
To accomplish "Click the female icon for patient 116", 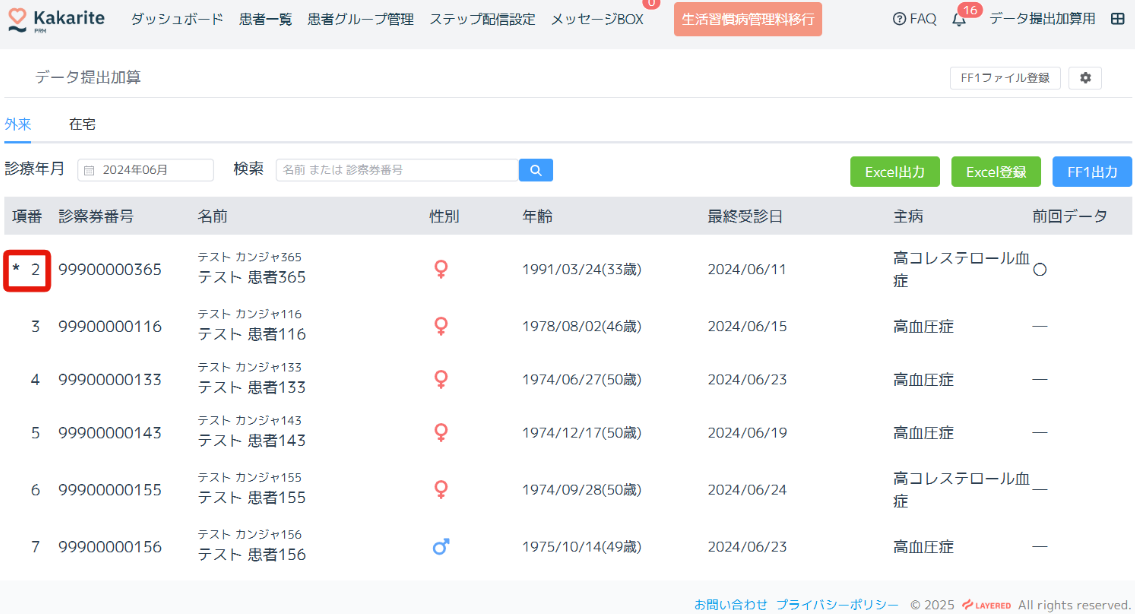I will 441,326.
